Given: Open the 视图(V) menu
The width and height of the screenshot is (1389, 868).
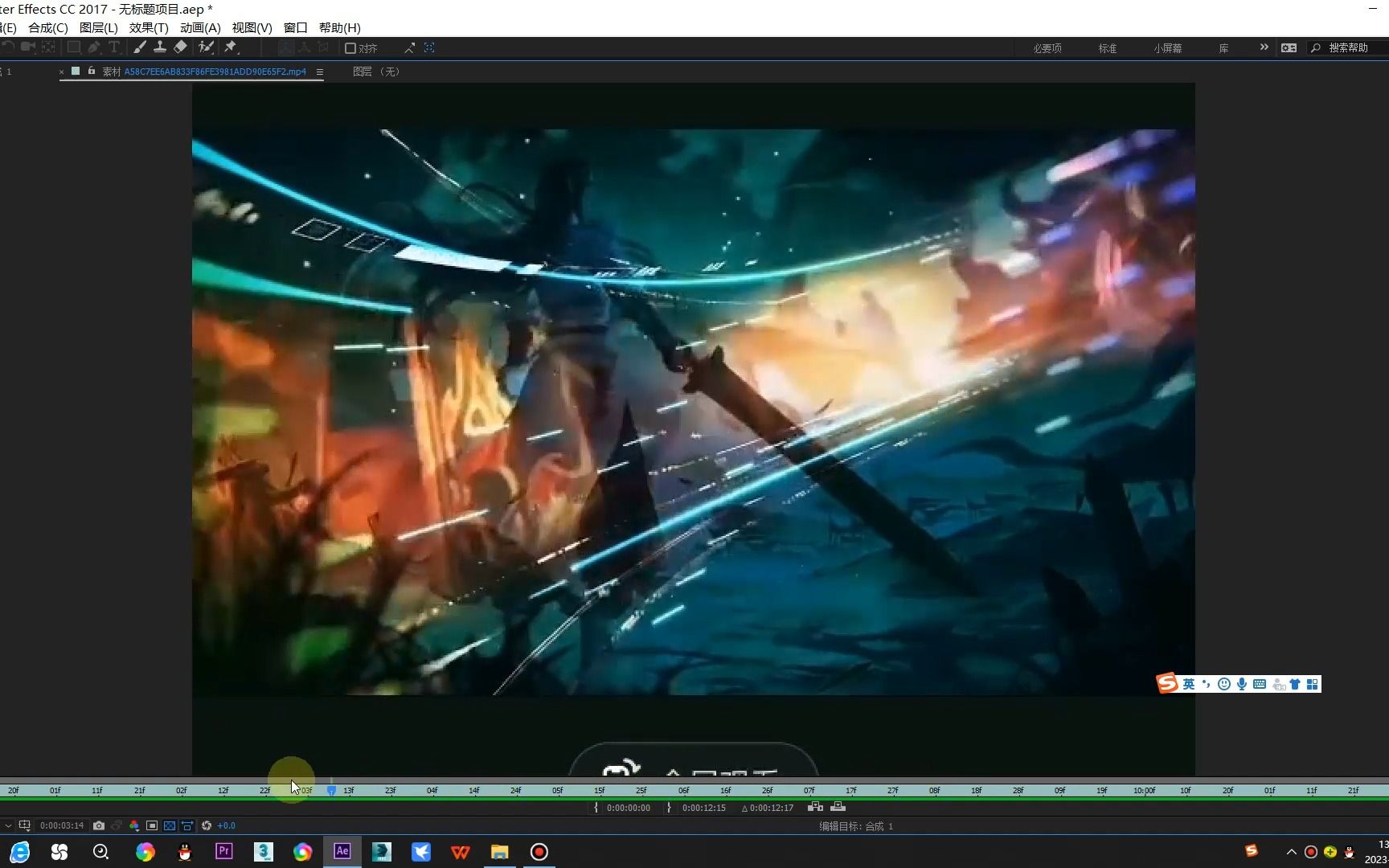Looking at the screenshot, I should 252,27.
